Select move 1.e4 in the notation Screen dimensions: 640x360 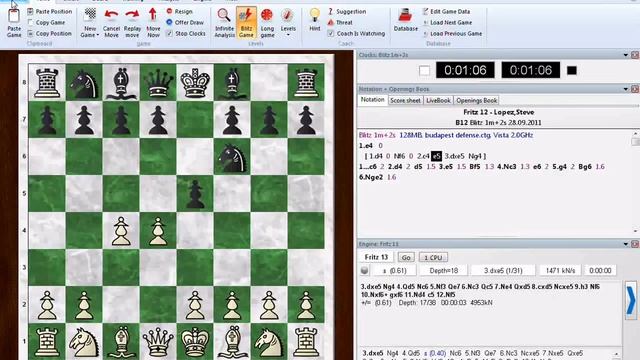click(366, 146)
